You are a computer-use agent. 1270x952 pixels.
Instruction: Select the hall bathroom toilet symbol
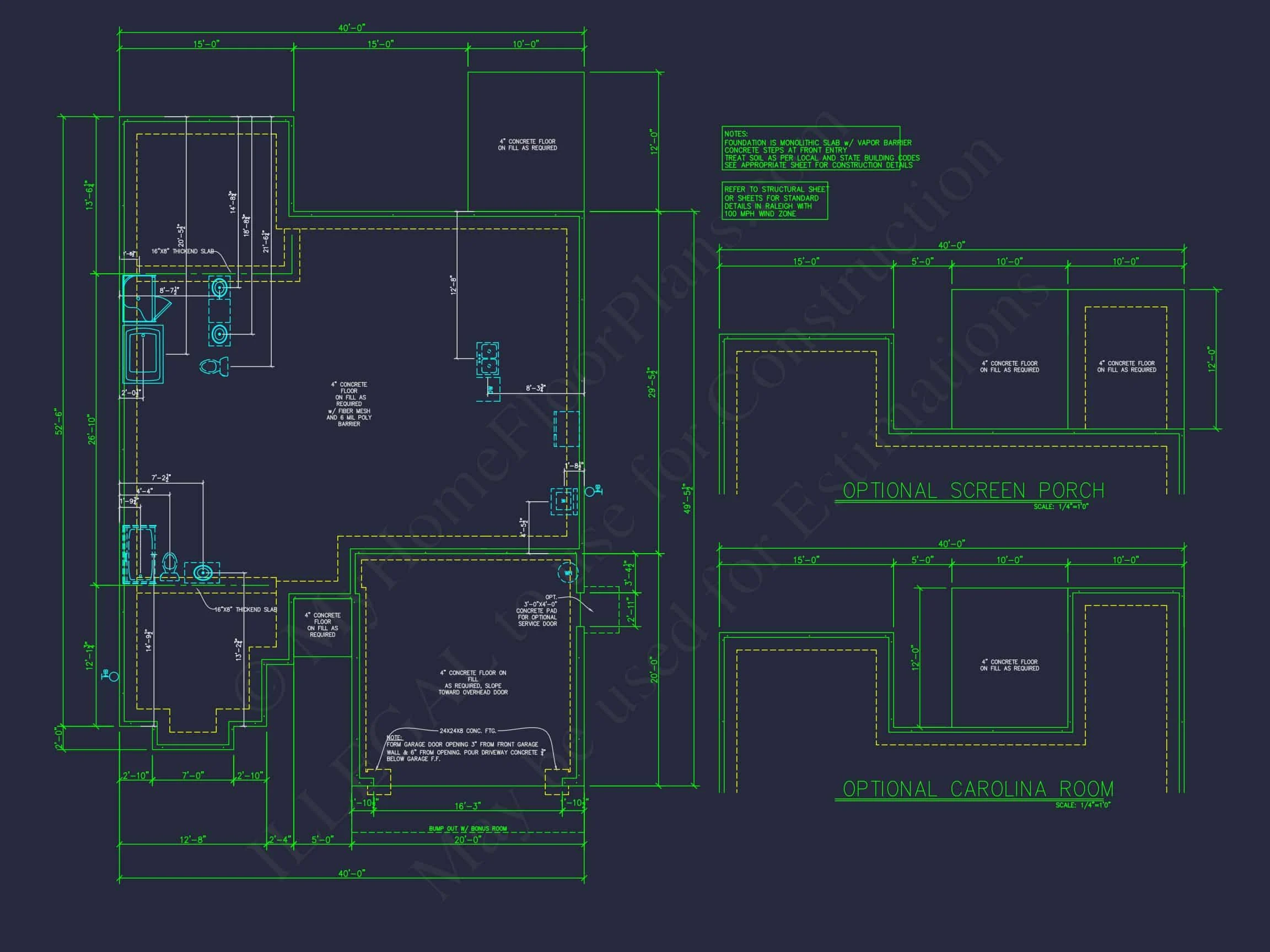[169, 565]
